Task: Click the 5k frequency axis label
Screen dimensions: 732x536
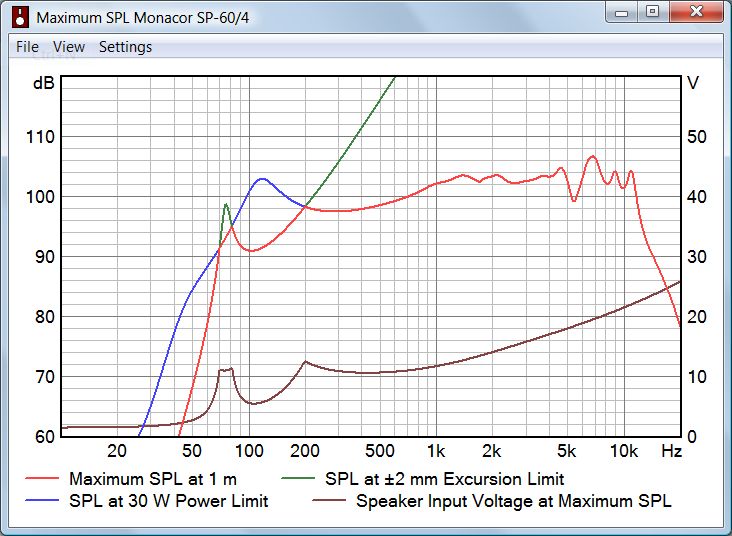Action: tap(566, 451)
